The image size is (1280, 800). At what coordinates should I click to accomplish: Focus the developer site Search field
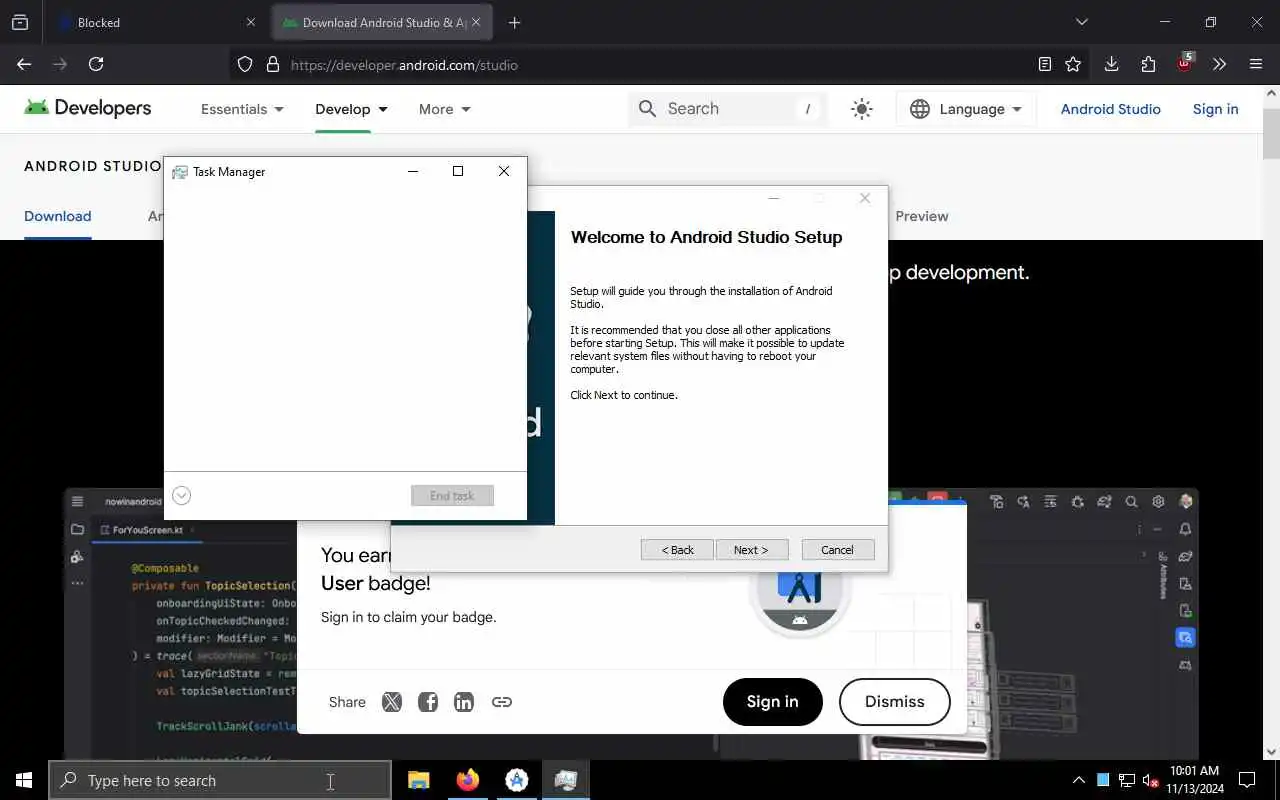(728, 109)
